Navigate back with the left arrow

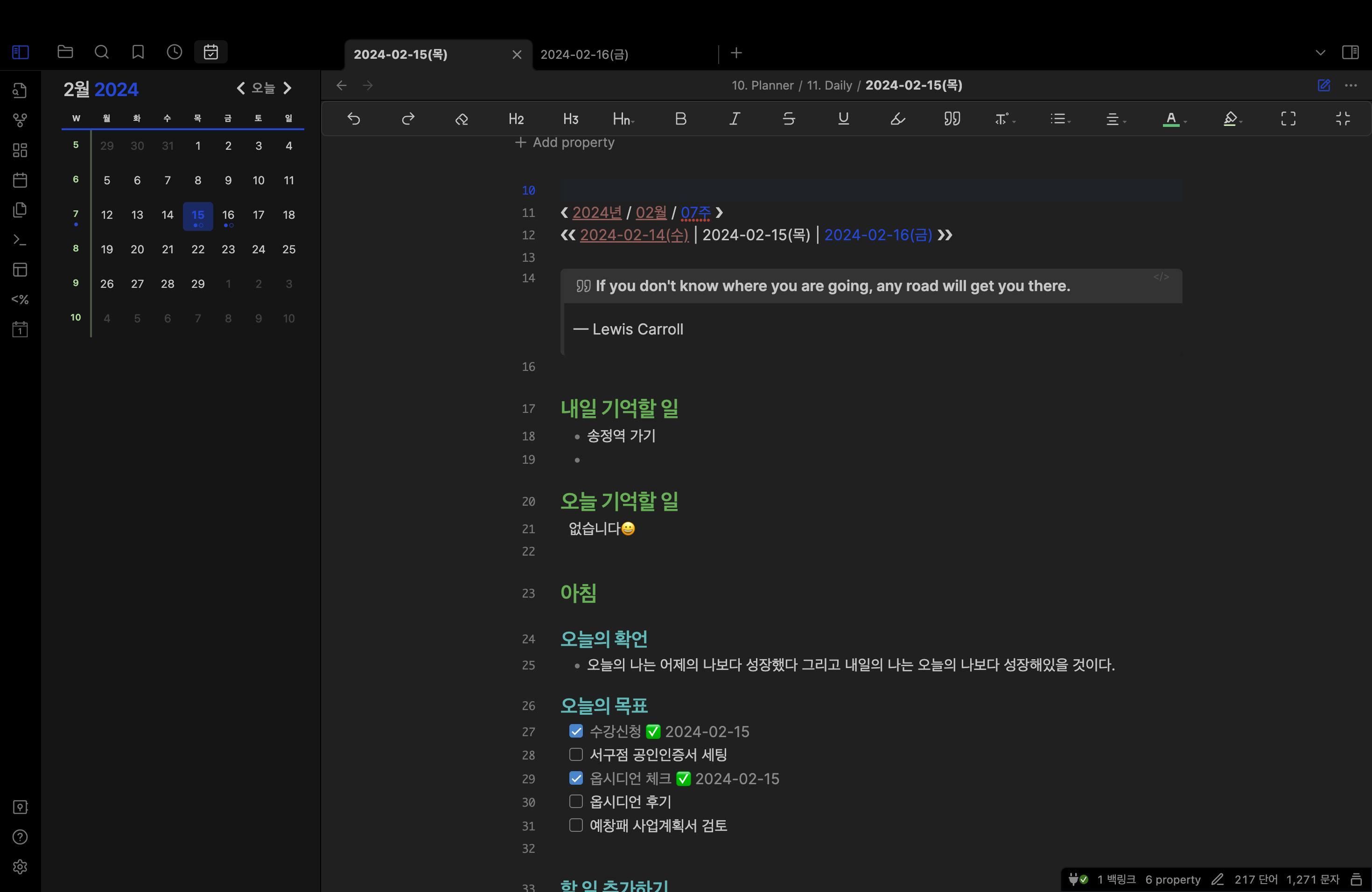(x=341, y=85)
